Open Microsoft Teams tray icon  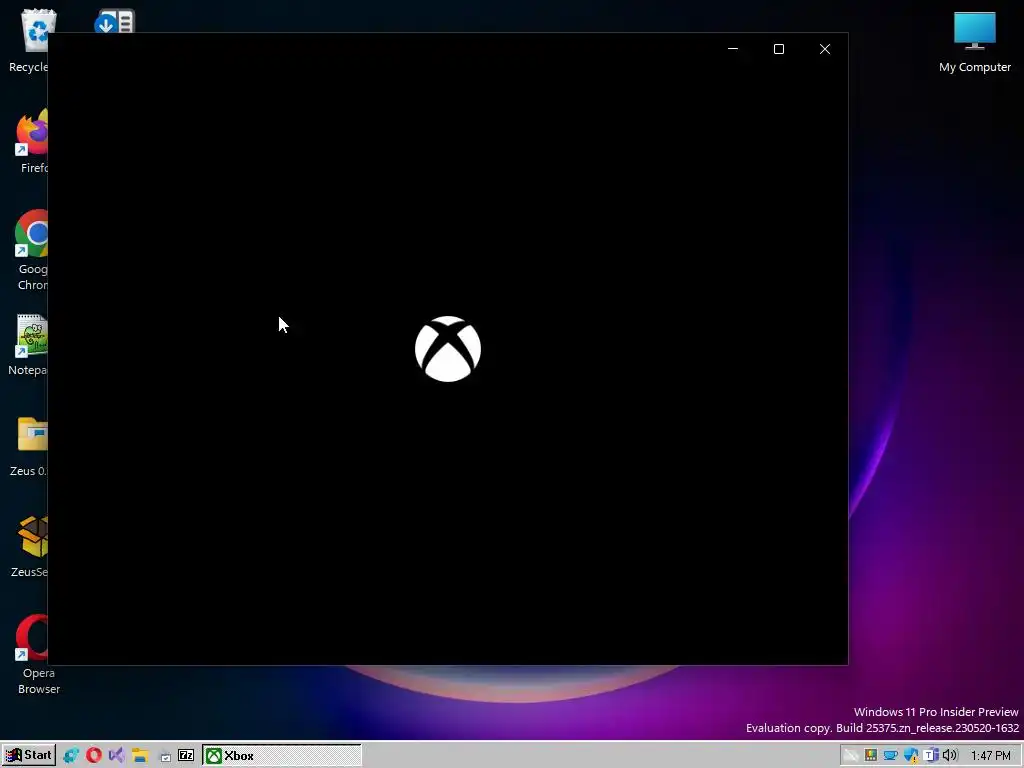(931, 756)
